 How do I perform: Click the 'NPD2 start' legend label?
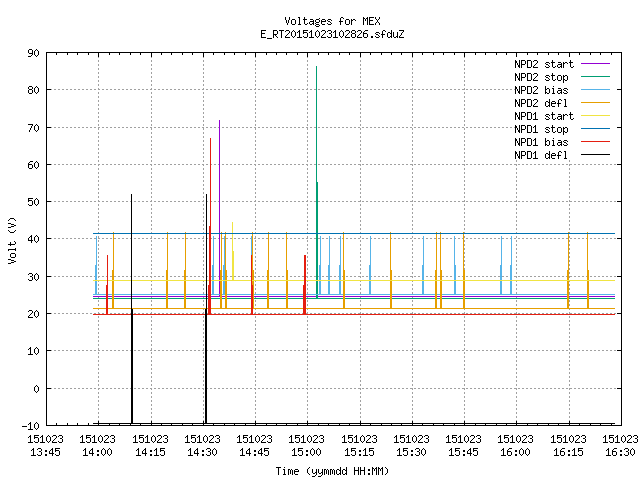pyautogui.click(x=544, y=64)
